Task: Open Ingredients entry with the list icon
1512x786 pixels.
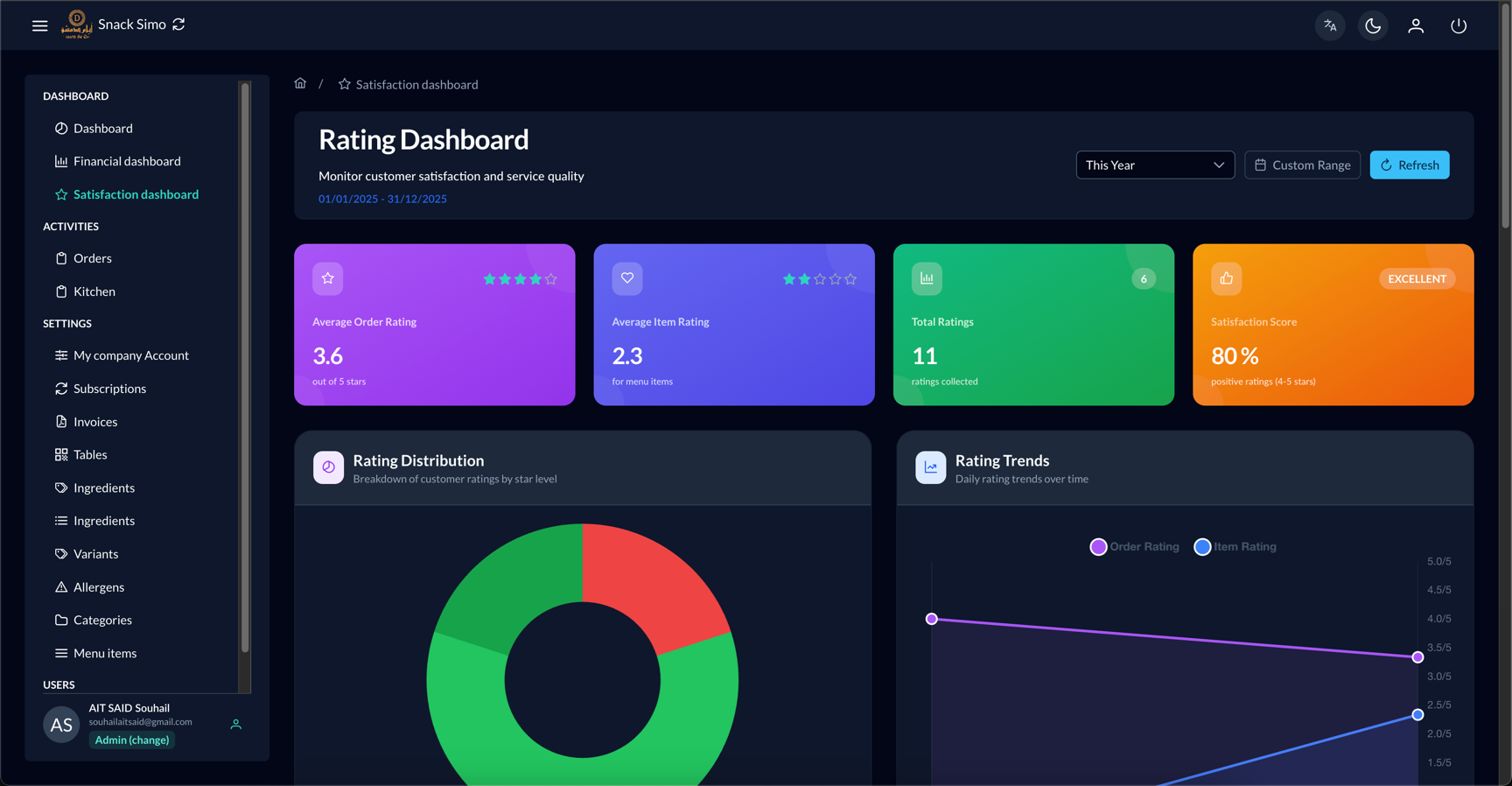Action: 94,521
